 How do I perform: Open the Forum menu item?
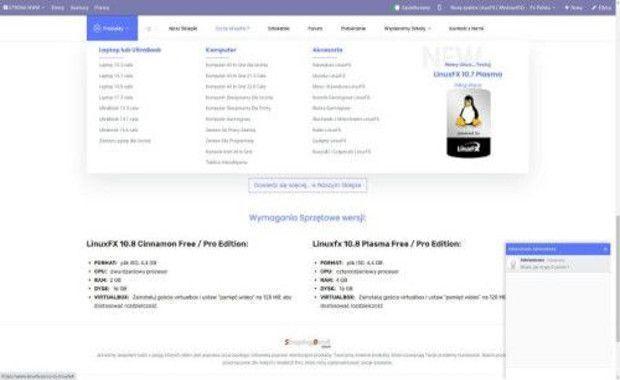pyautogui.click(x=315, y=28)
